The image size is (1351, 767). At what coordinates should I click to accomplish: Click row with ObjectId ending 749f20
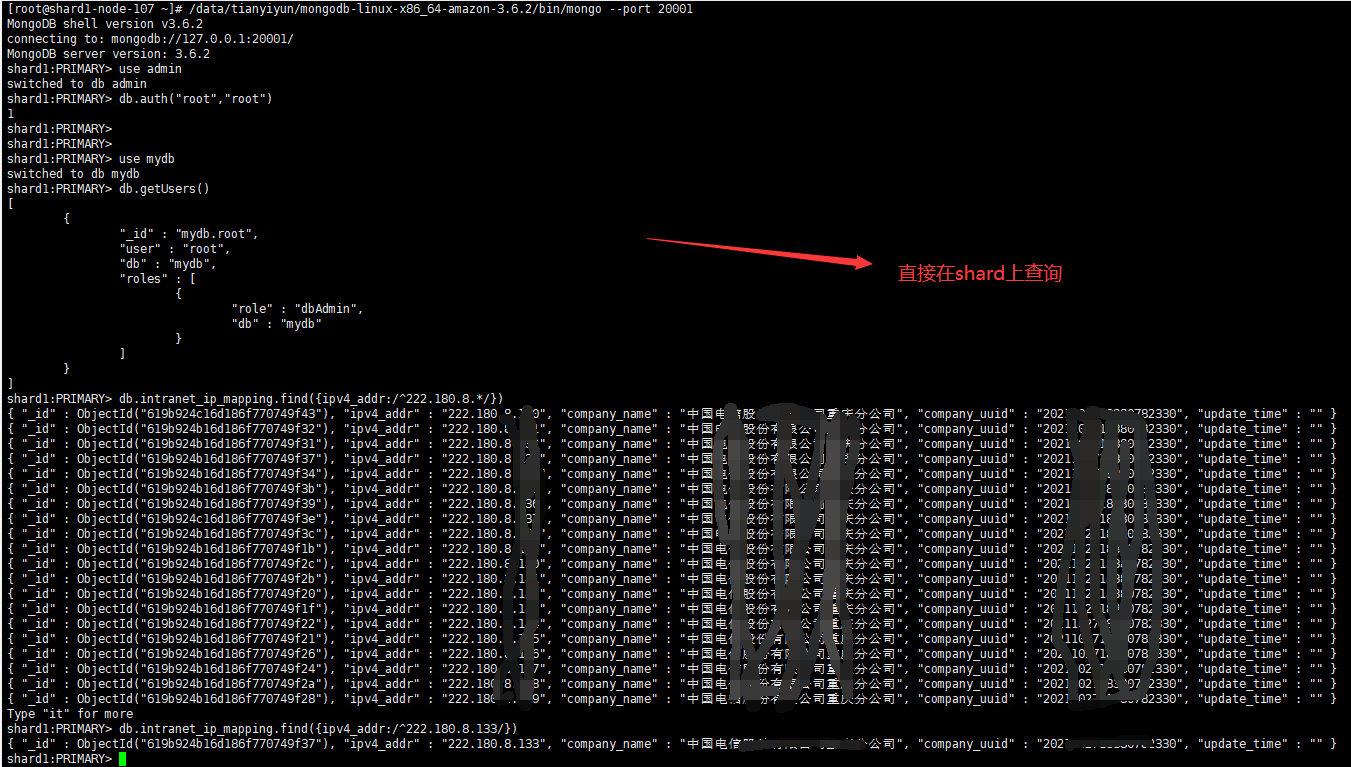tap(671, 594)
